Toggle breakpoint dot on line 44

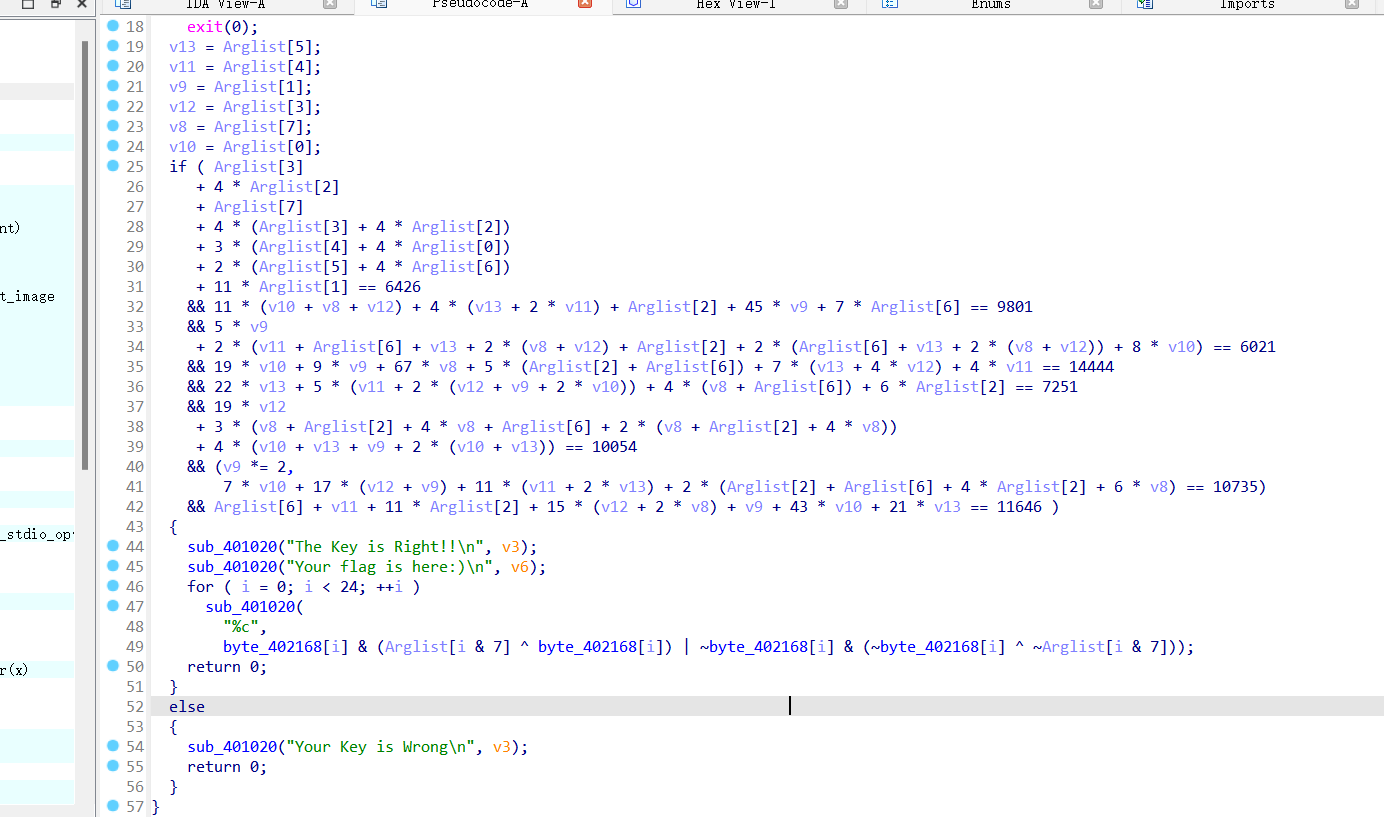(113, 546)
